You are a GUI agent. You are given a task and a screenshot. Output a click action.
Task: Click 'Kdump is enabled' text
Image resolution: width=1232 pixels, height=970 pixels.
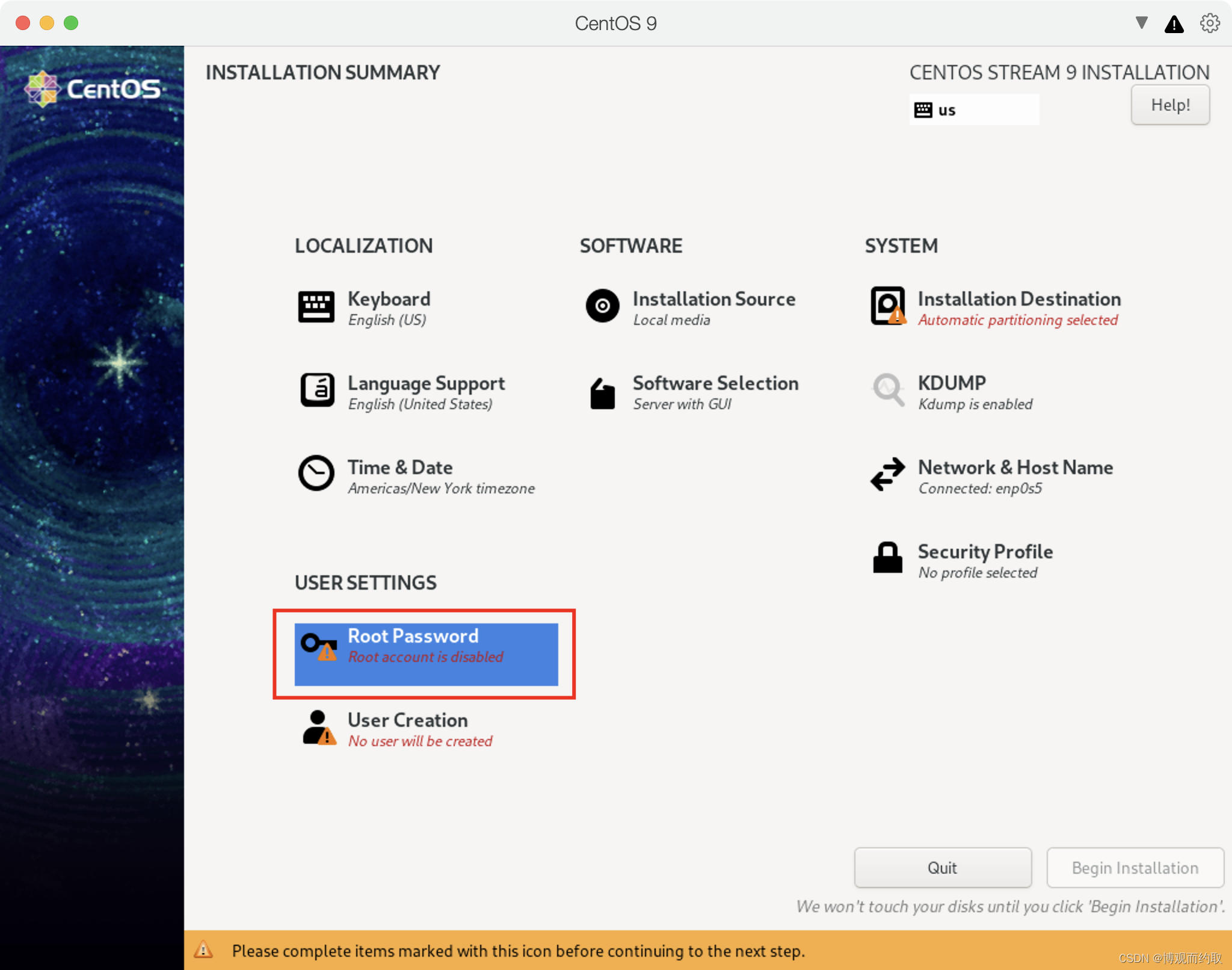pyautogui.click(x=975, y=404)
